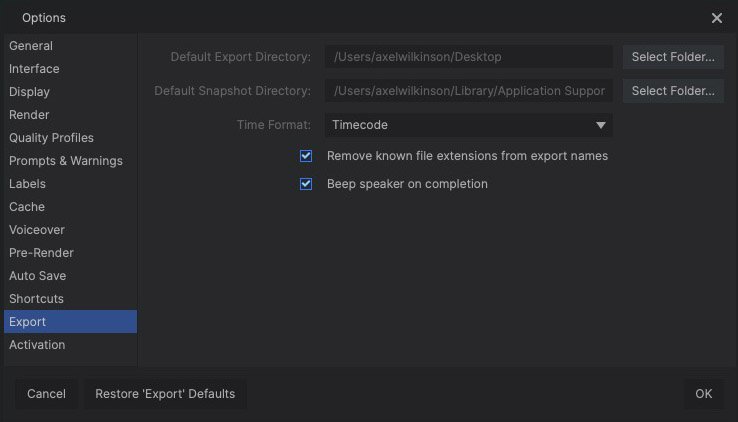This screenshot has height=422, width=738.
Task: Open the Time Format dropdown
Action: (468, 125)
